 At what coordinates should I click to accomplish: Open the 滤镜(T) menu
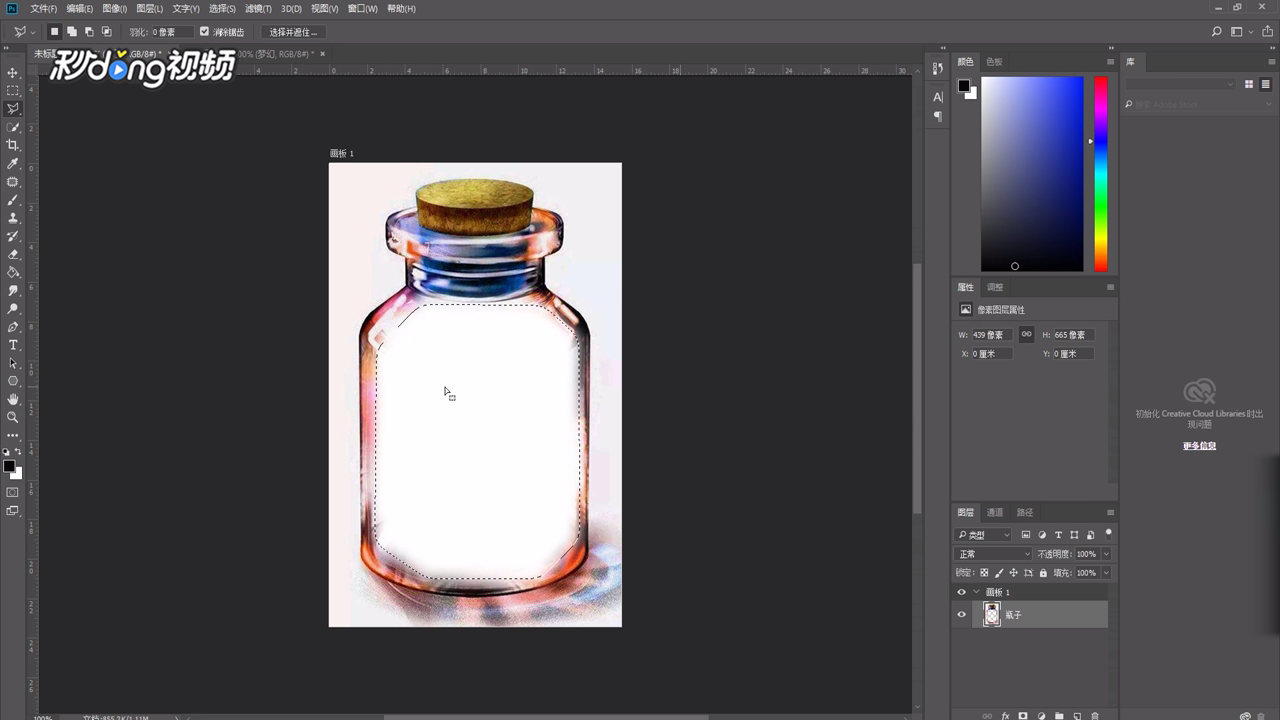point(259,9)
